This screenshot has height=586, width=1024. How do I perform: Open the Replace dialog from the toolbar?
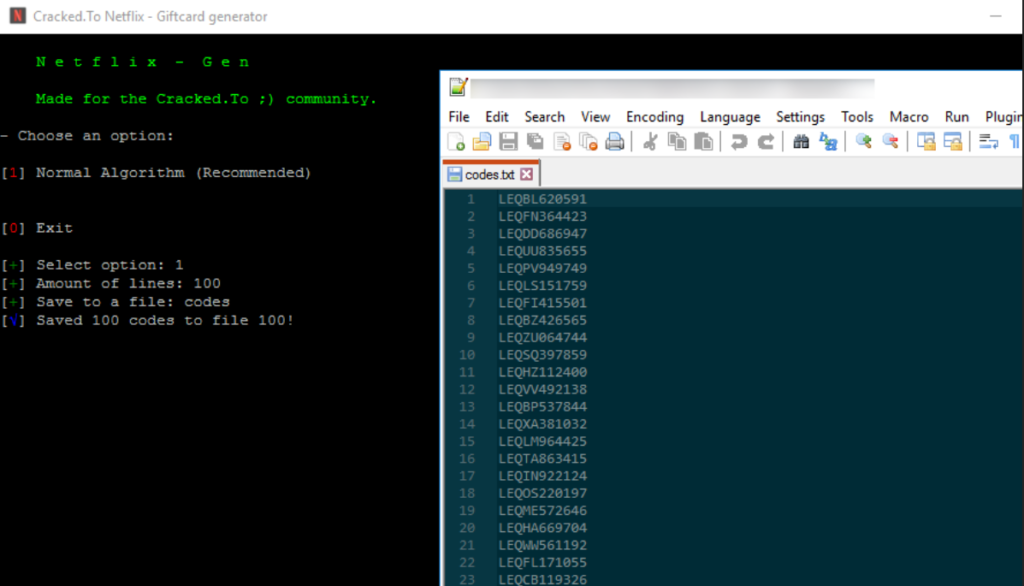(x=828, y=141)
